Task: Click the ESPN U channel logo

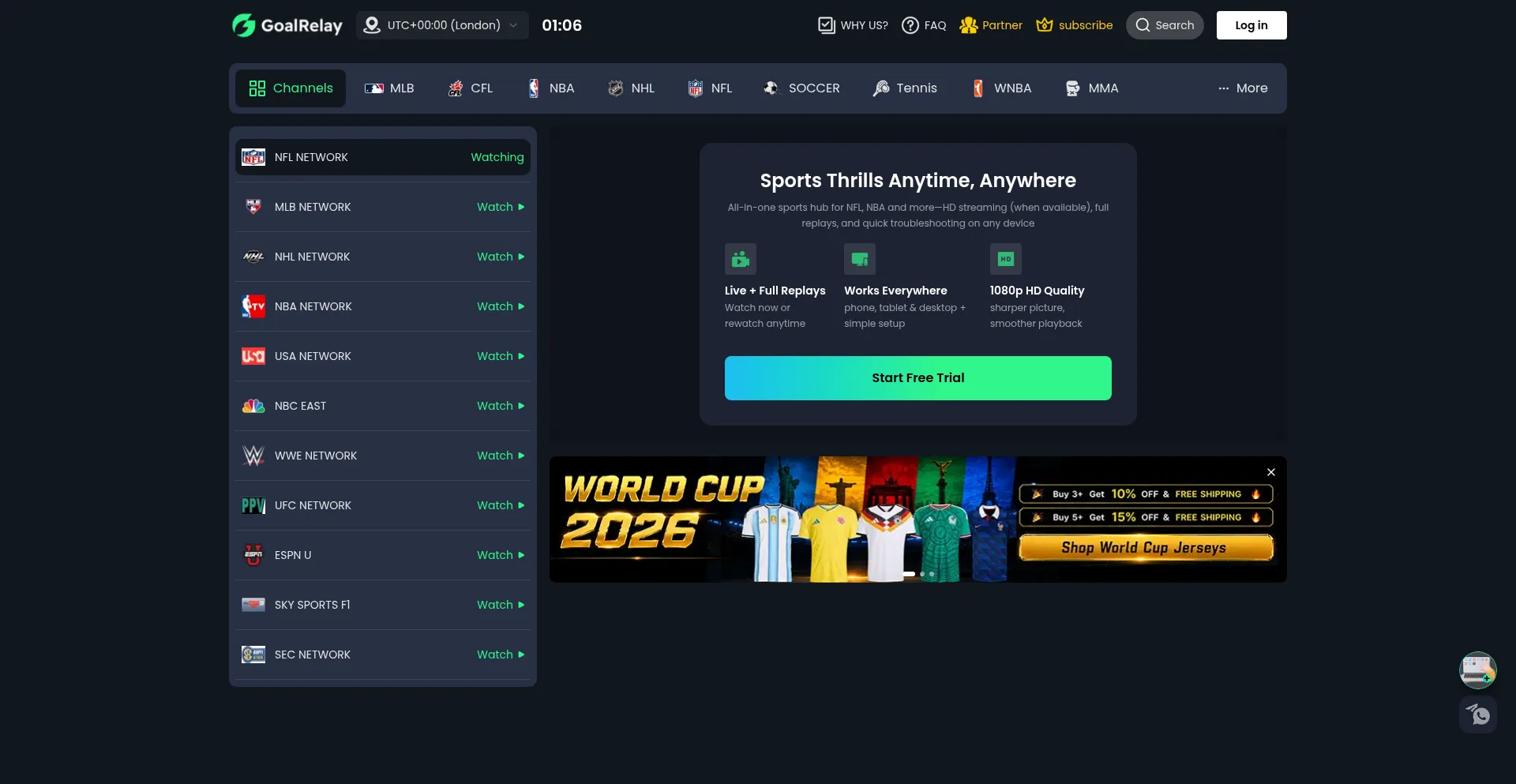Action: (253, 555)
